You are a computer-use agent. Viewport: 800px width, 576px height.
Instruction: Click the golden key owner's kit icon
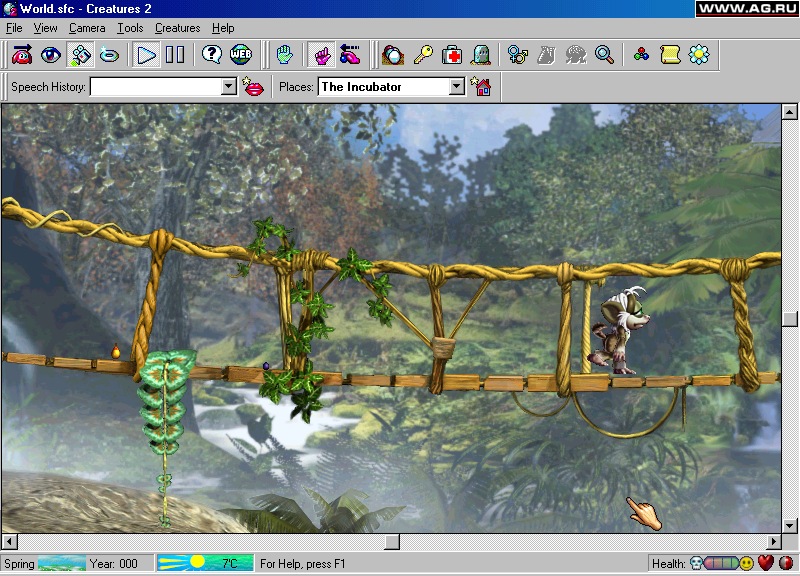[424, 54]
